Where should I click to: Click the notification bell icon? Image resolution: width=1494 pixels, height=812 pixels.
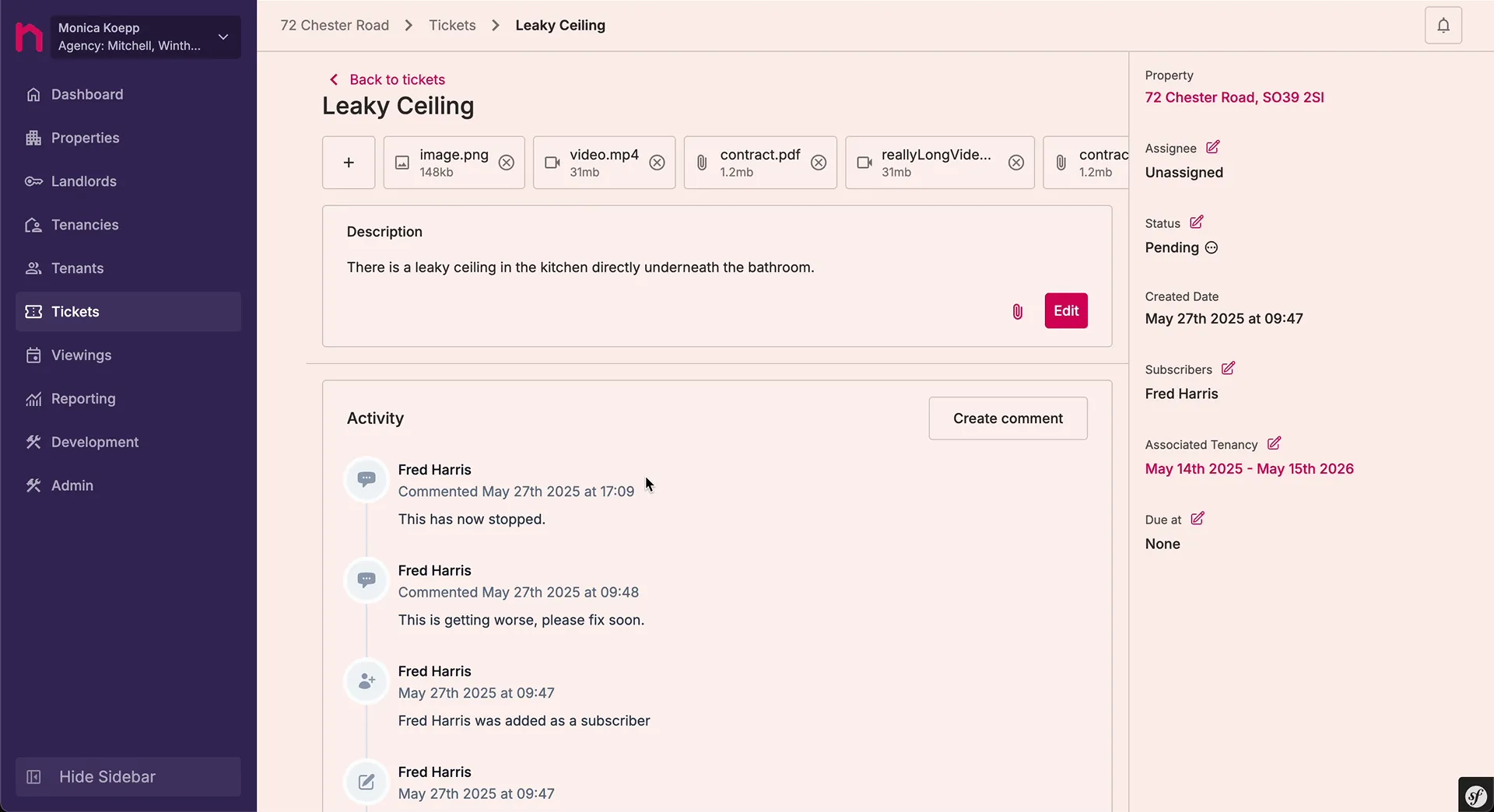point(1443,26)
